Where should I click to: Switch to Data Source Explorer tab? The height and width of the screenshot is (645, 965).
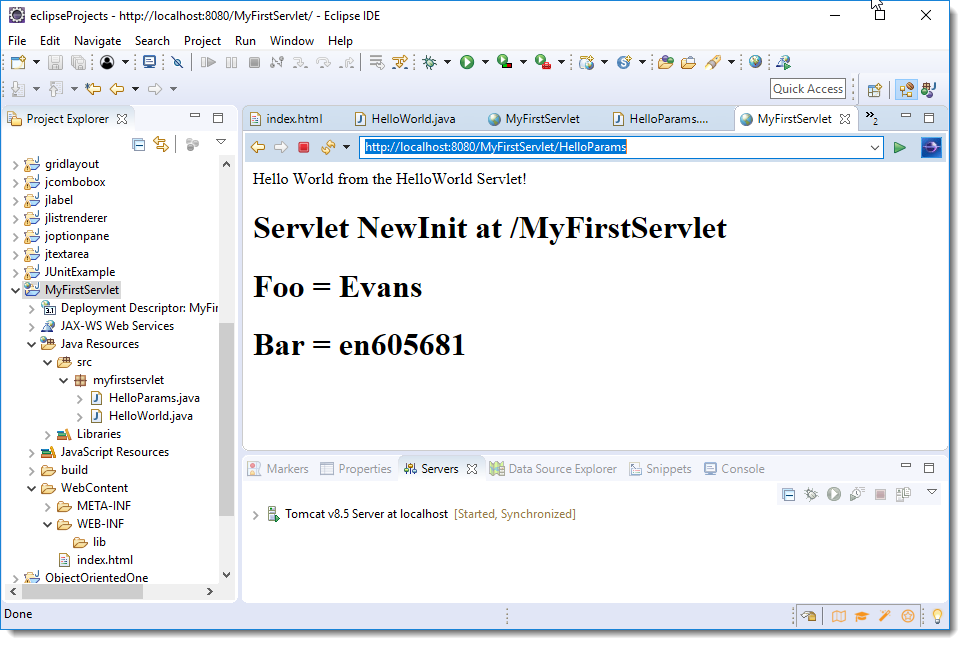553,469
